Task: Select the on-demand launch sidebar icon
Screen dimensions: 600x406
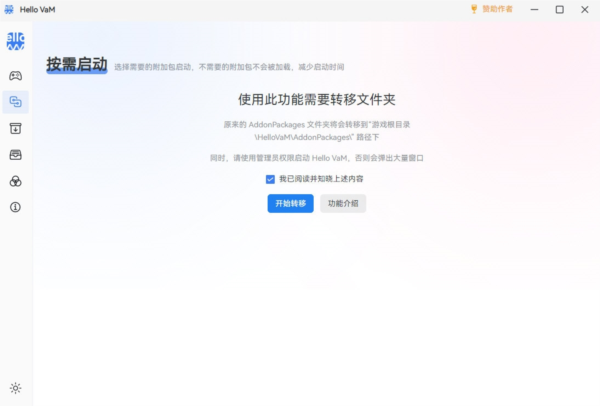Action: click(x=16, y=101)
